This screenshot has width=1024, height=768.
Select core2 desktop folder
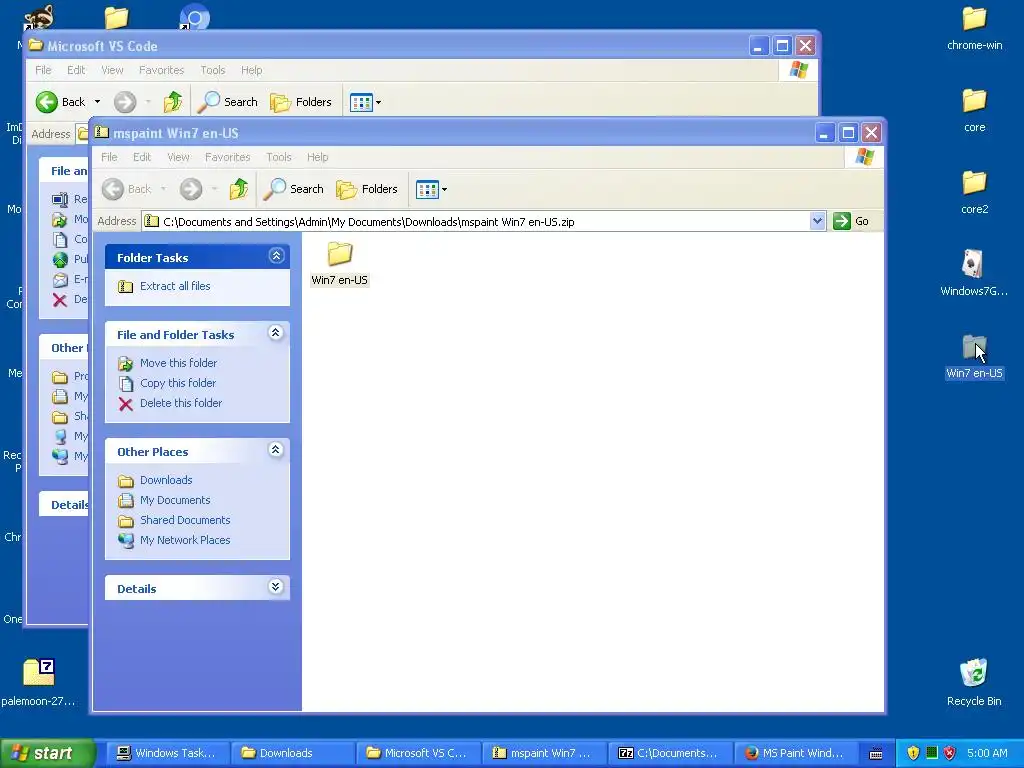974,193
